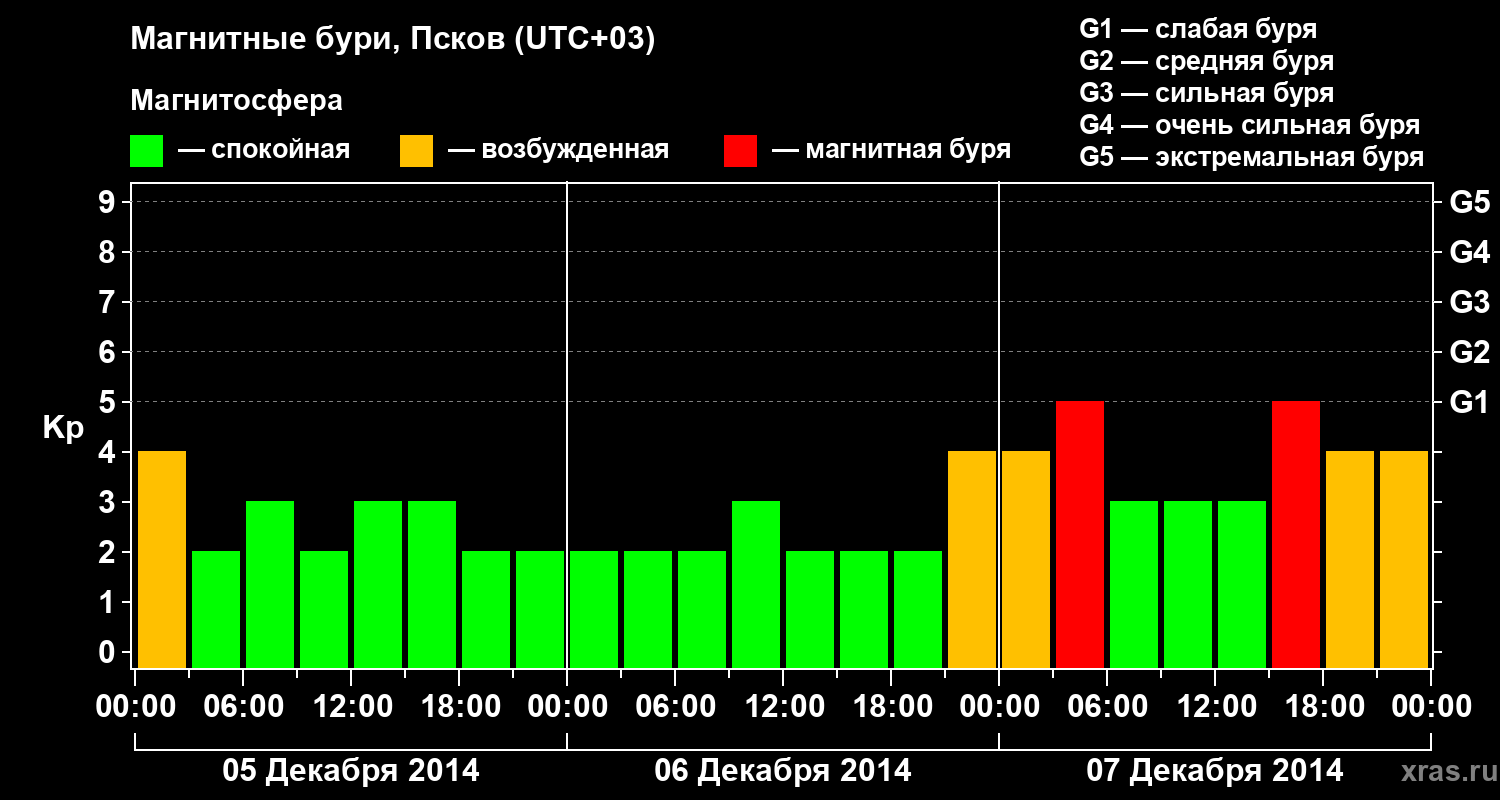Select the chart title 'Магнитные бури, Псков (UTC+03)'
Image resolution: width=1500 pixels, height=800 pixels.
(x=393, y=40)
